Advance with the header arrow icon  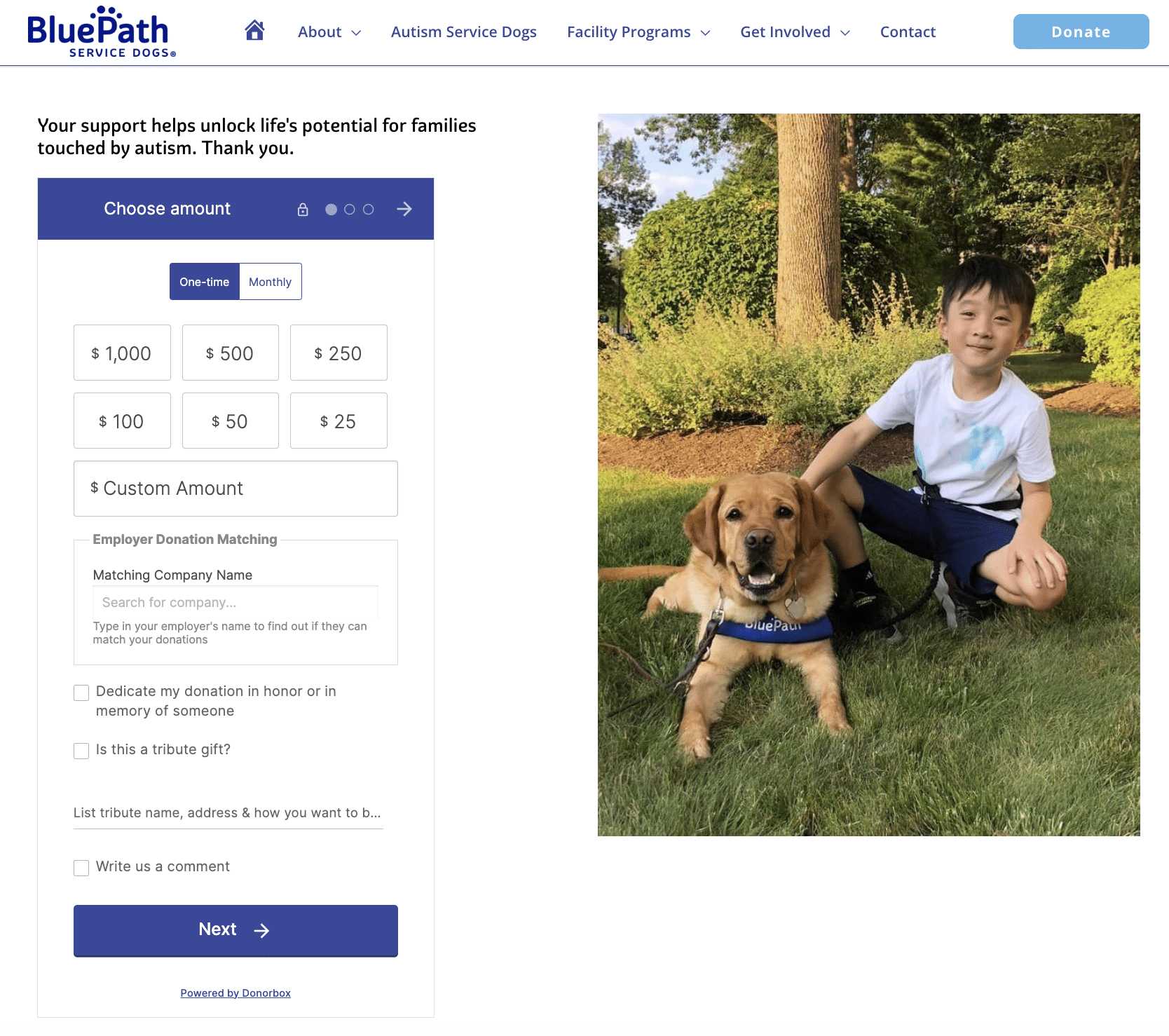(404, 209)
